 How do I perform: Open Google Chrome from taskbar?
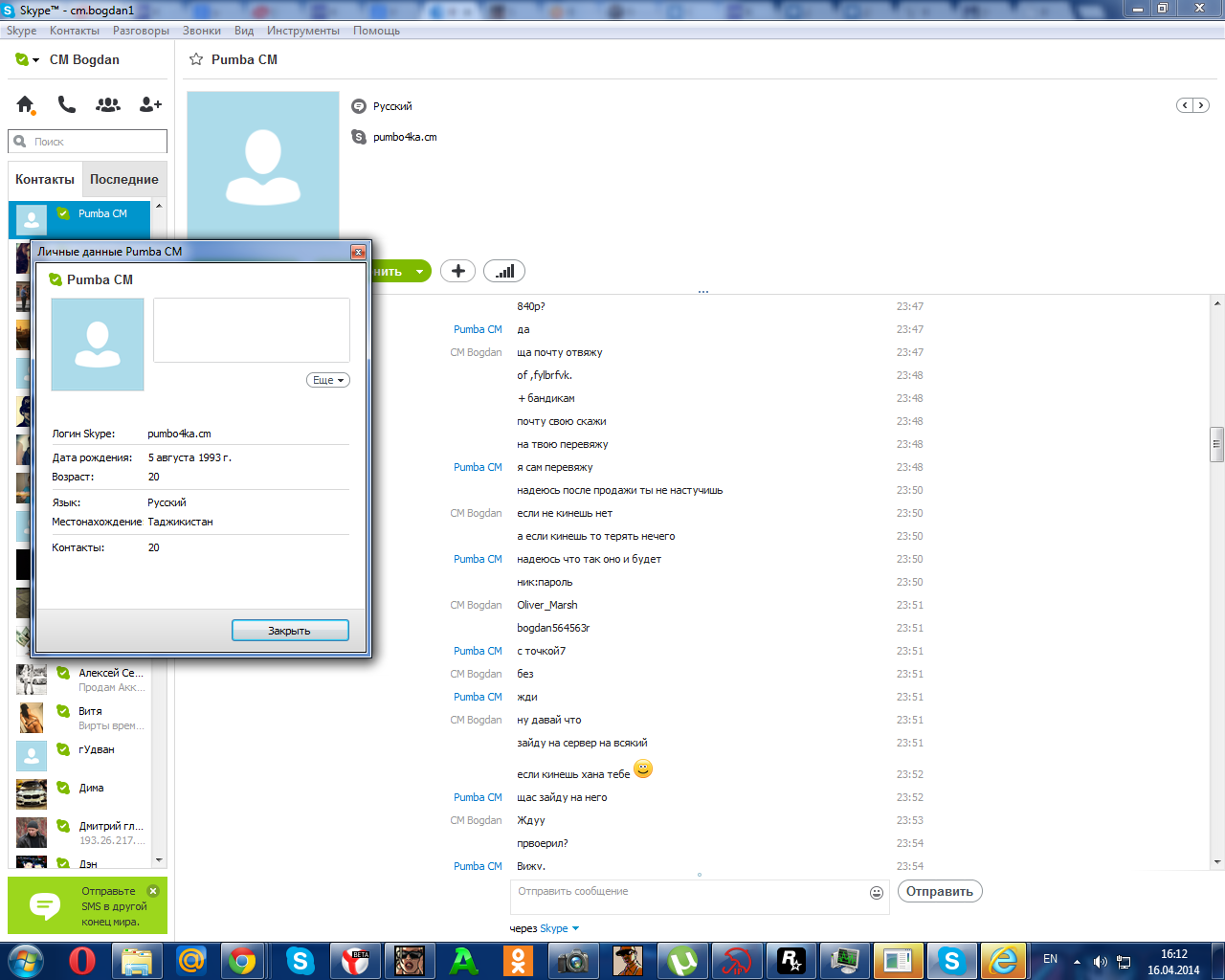coord(242,961)
